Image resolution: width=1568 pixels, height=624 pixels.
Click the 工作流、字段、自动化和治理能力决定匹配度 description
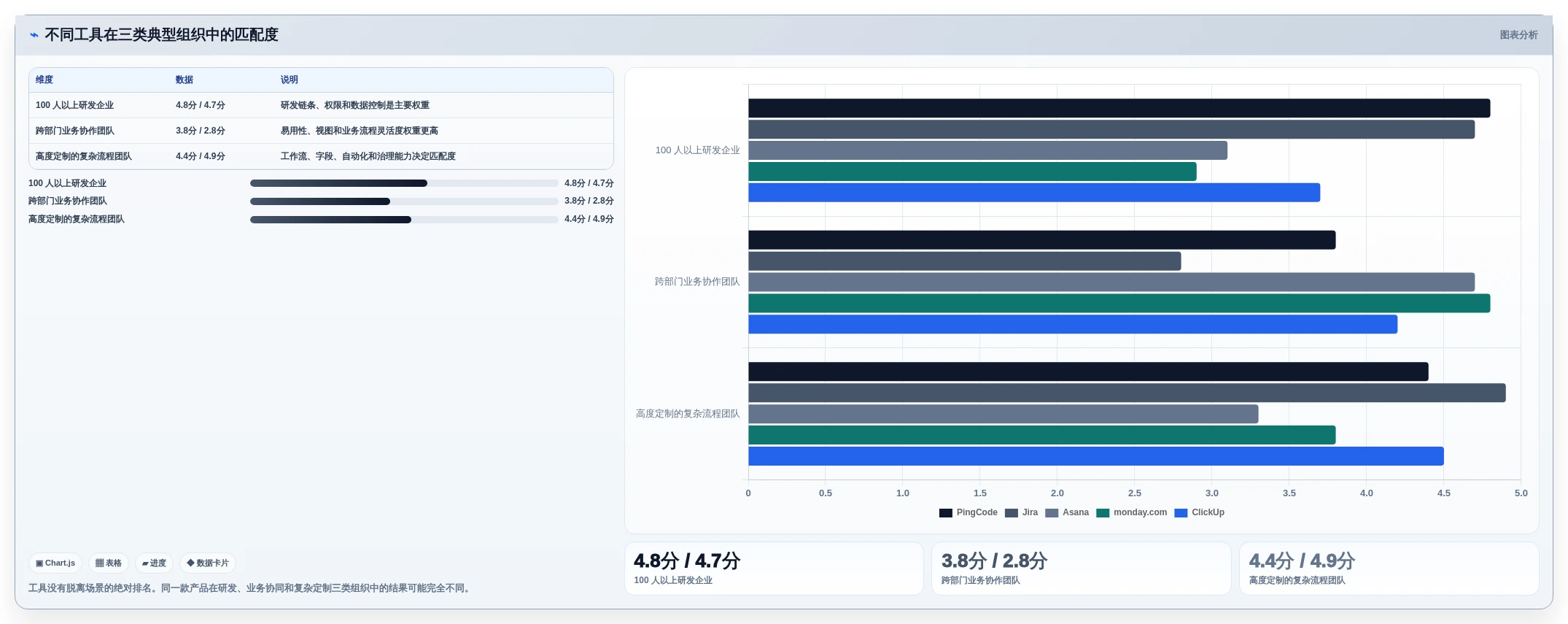368,156
